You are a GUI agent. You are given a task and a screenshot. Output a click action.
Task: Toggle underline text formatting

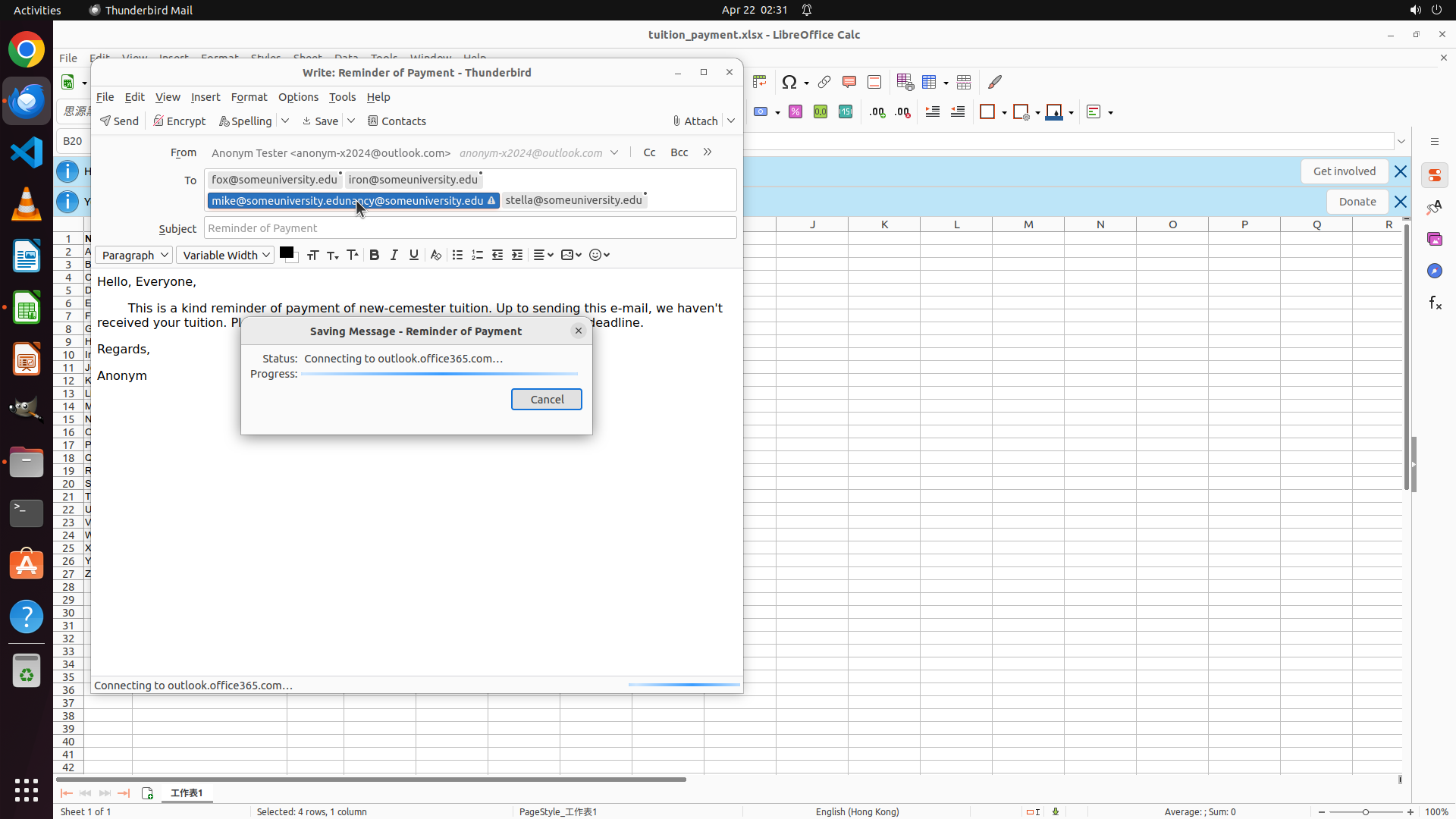[413, 256]
